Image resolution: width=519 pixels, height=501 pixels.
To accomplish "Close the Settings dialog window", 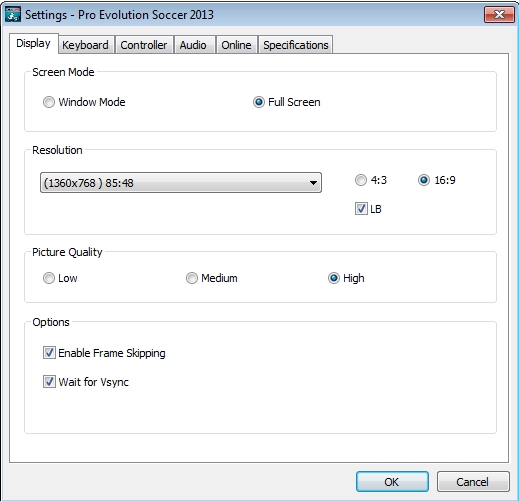I will (x=499, y=15).
